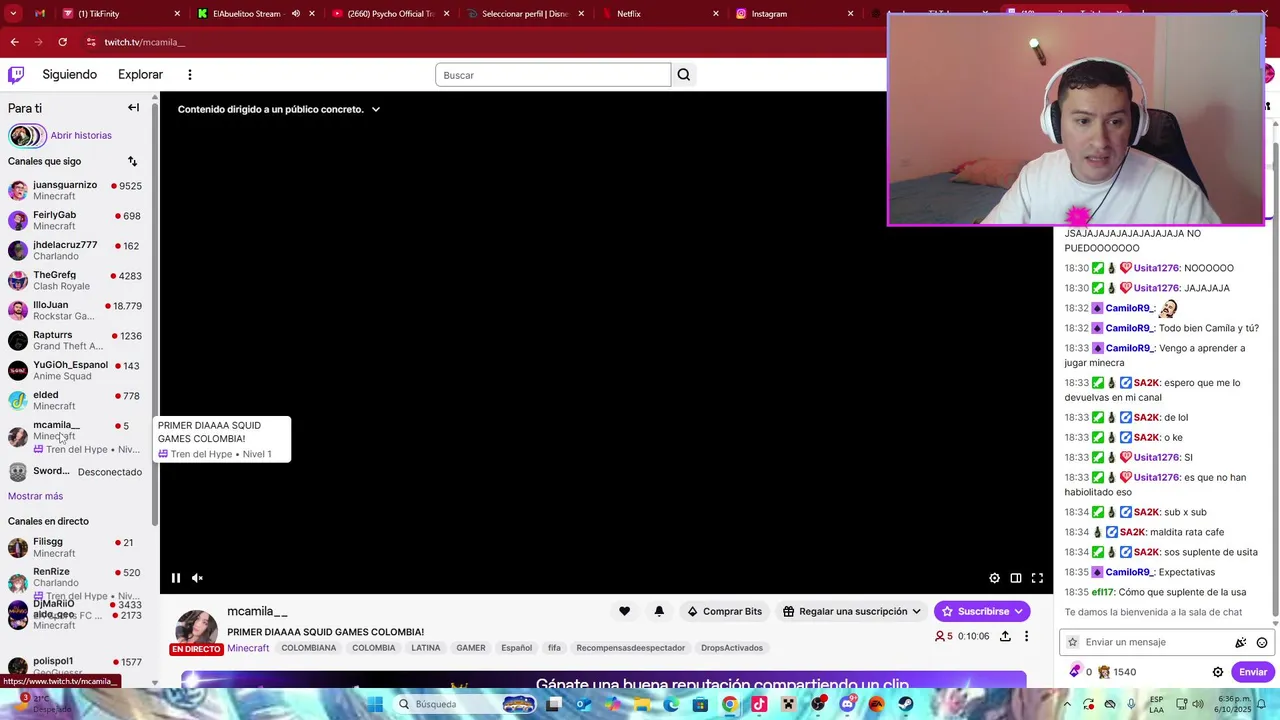Click the search magnifier button
The width and height of the screenshot is (1280, 720).
point(684,75)
